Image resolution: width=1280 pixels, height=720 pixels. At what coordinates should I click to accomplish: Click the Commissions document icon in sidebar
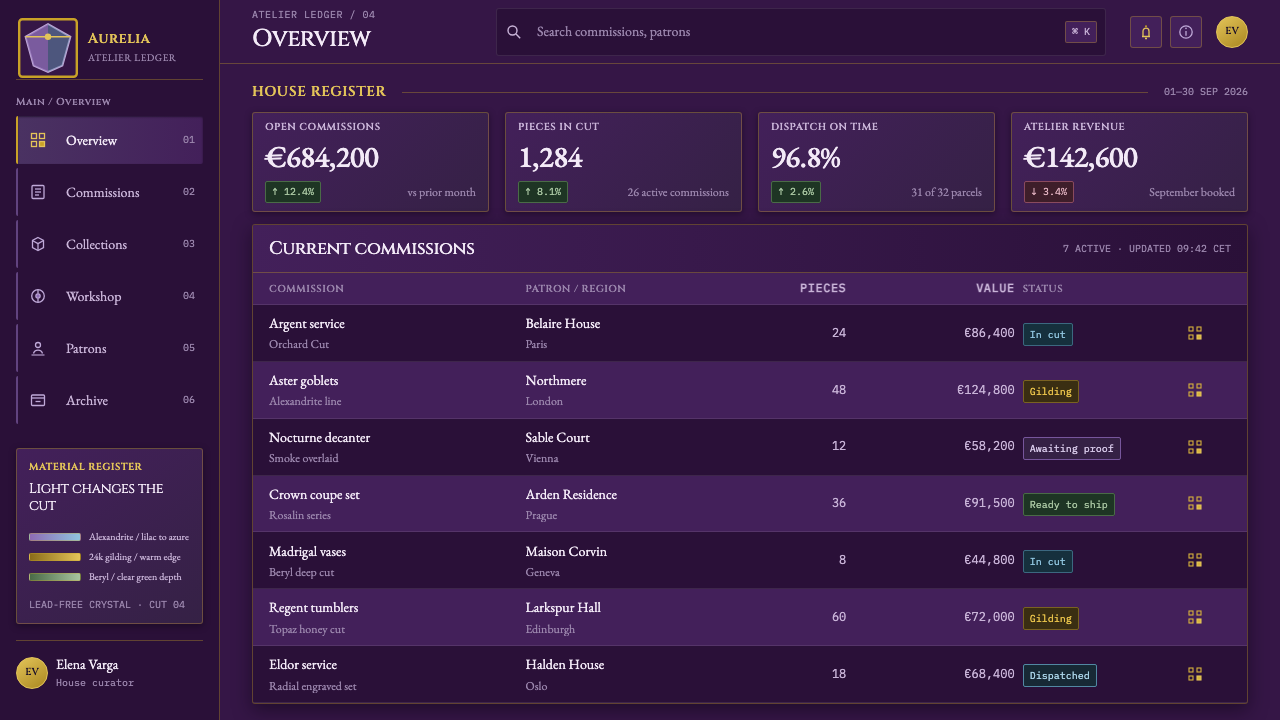coord(38,192)
